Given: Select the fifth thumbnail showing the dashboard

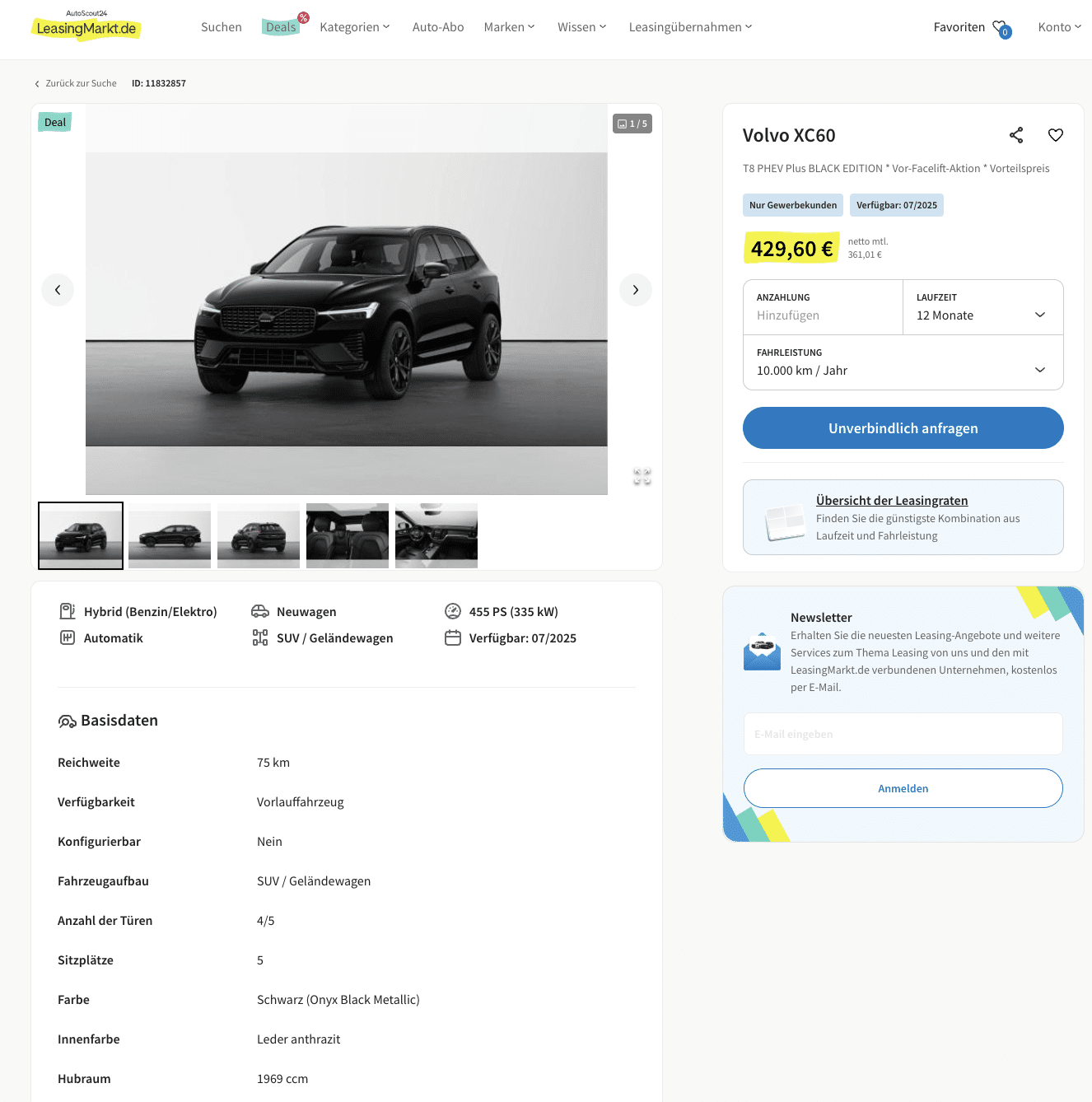Looking at the screenshot, I should pyautogui.click(x=436, y=535).
